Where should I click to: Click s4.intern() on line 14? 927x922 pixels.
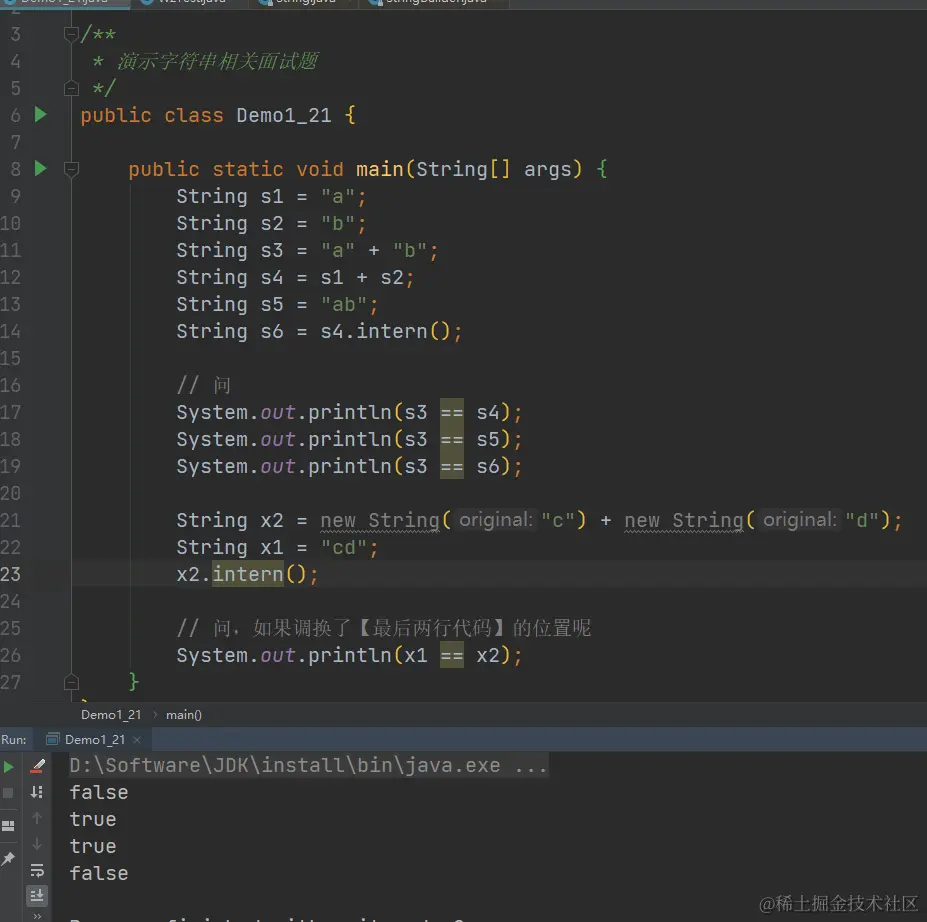point(385,331)
